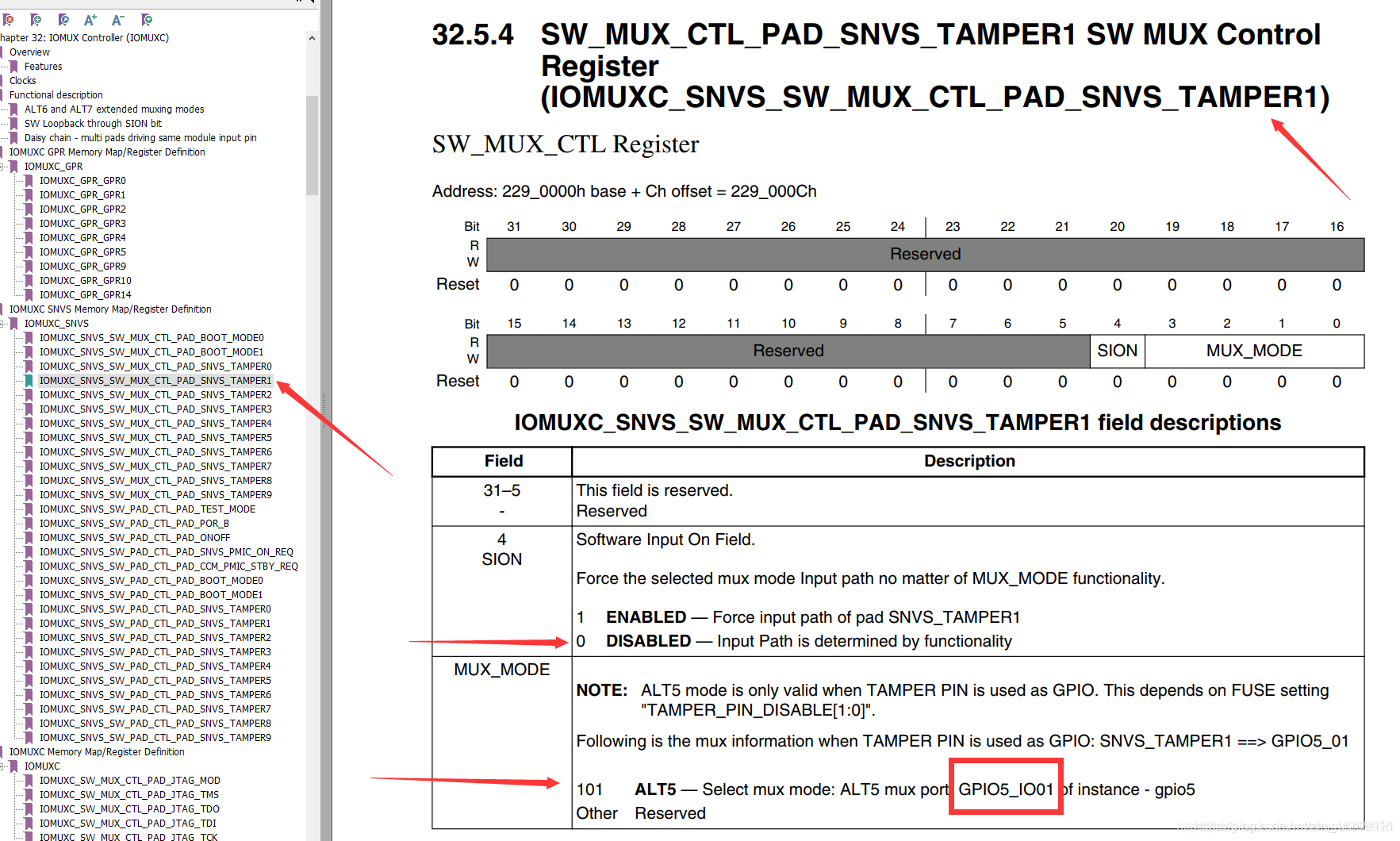Click bookmark icon beside IOMUXC_SNVS_SW_MUX_CTL_PAD_BOOT_MODE0
This screenshot has width=1400, height=841.
[29, 338]
